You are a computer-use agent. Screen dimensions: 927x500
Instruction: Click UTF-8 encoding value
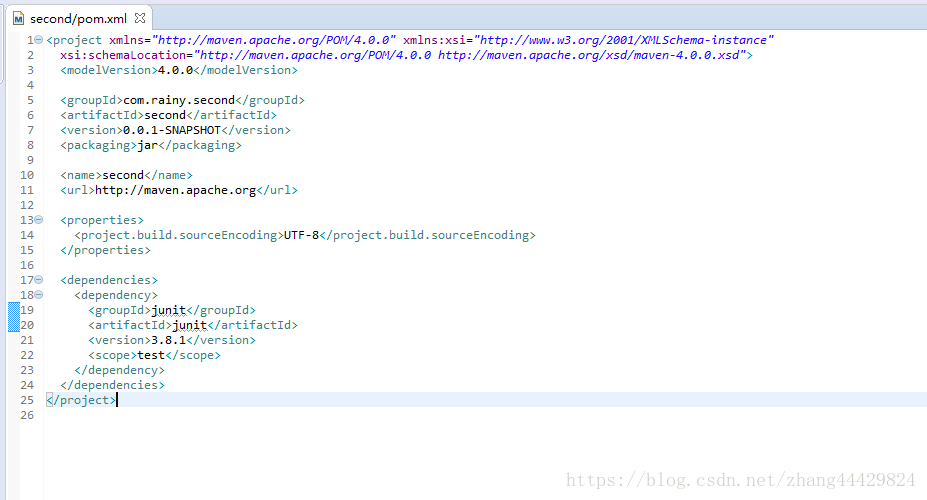pyautogui.click(x=302, y=235)
